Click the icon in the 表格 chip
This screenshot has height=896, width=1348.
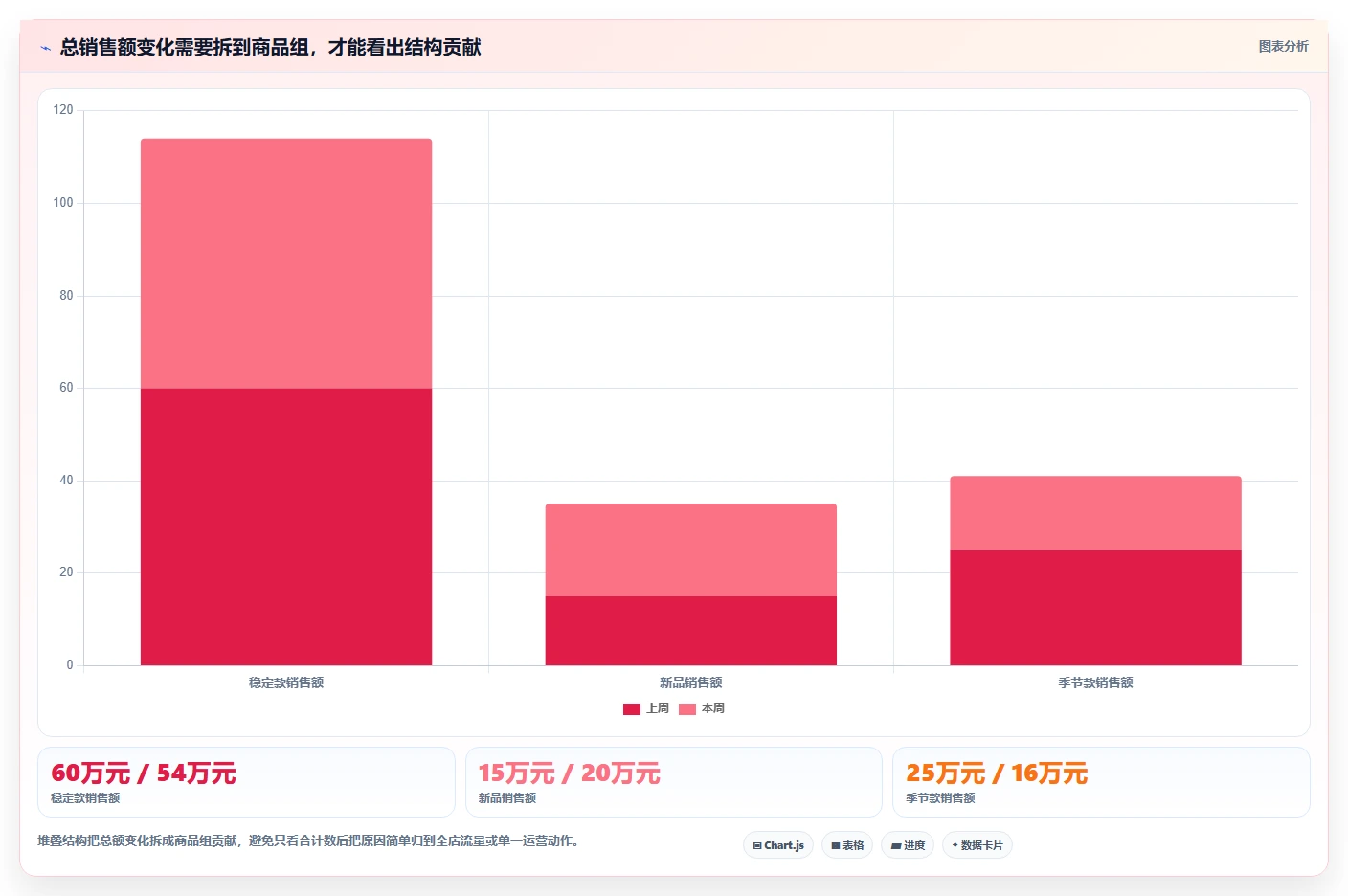tap(836, 846)
